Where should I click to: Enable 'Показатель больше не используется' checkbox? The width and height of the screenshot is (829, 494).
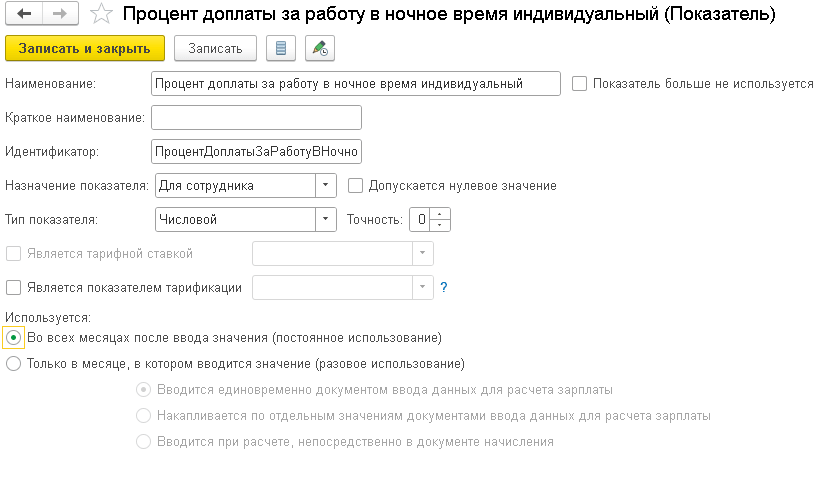[579, 84]
